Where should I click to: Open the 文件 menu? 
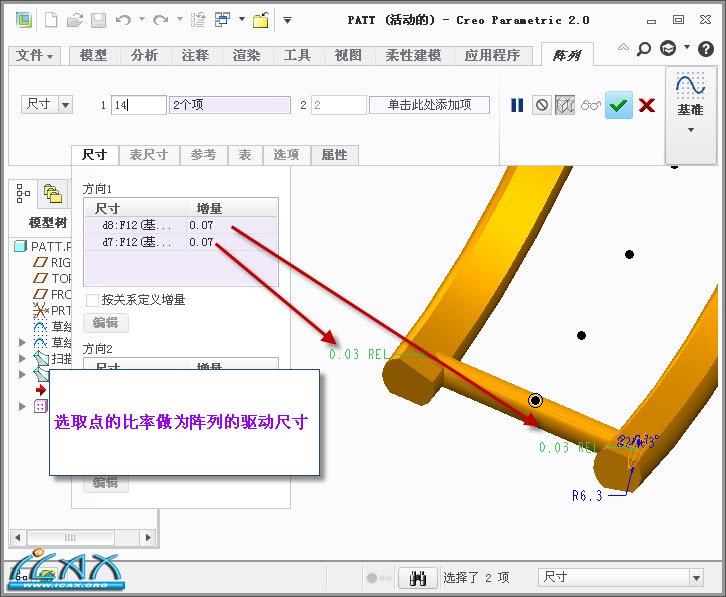tap(33, 56)
